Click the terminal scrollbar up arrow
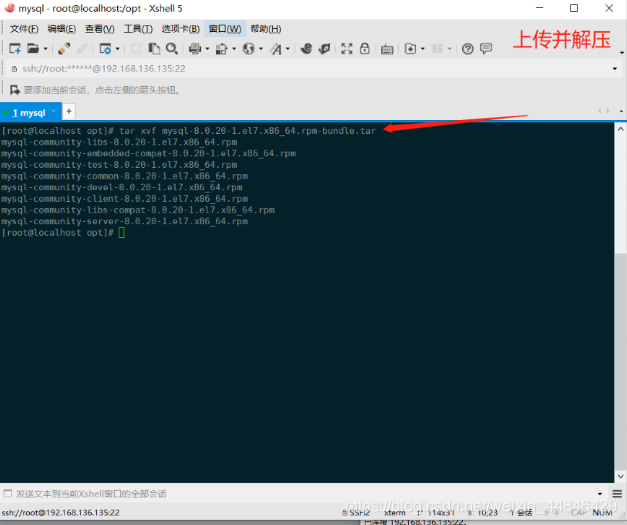This screenshot has height=525, width=627. (621, 129)
